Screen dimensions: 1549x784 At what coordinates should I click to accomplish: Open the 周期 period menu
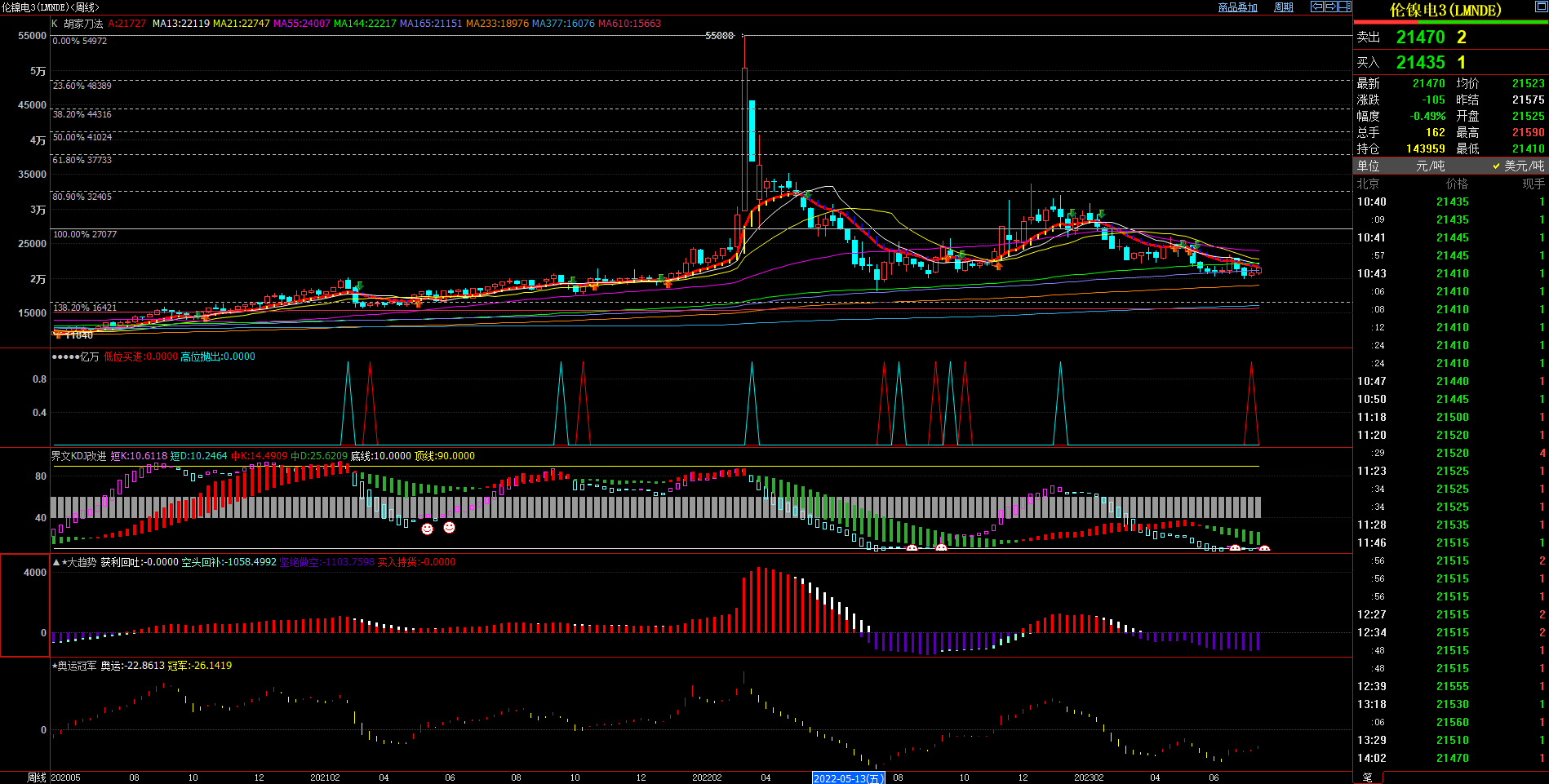1284,7
